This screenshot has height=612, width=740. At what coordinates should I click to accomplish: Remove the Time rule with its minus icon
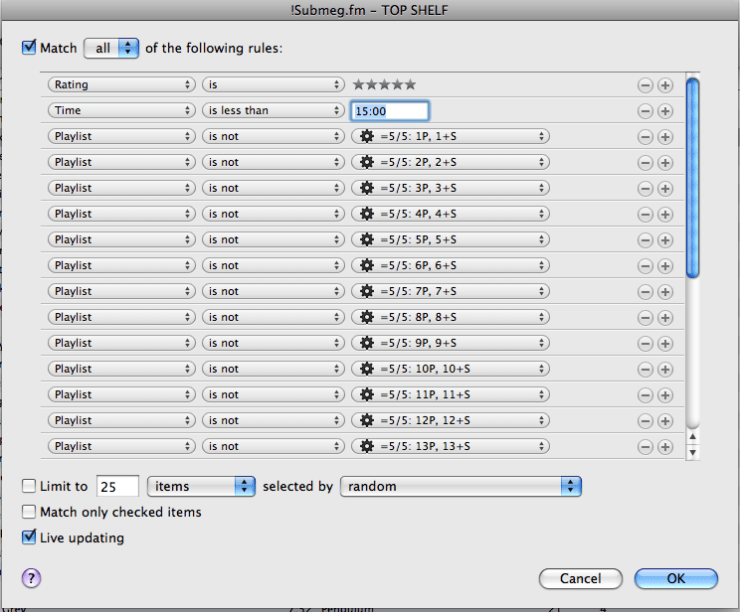646,111
